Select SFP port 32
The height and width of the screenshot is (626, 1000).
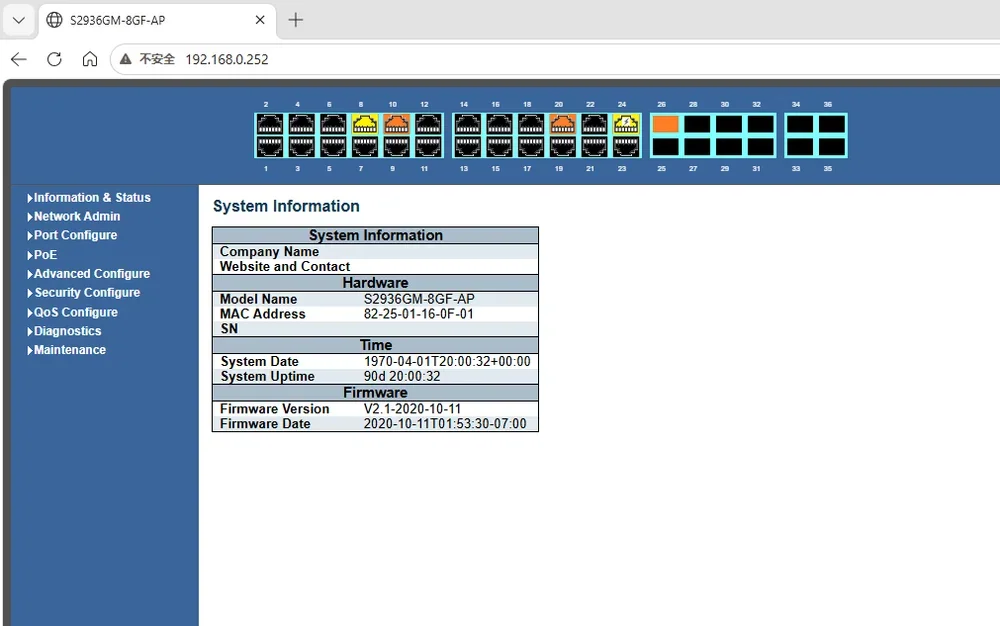coord(760,124)
